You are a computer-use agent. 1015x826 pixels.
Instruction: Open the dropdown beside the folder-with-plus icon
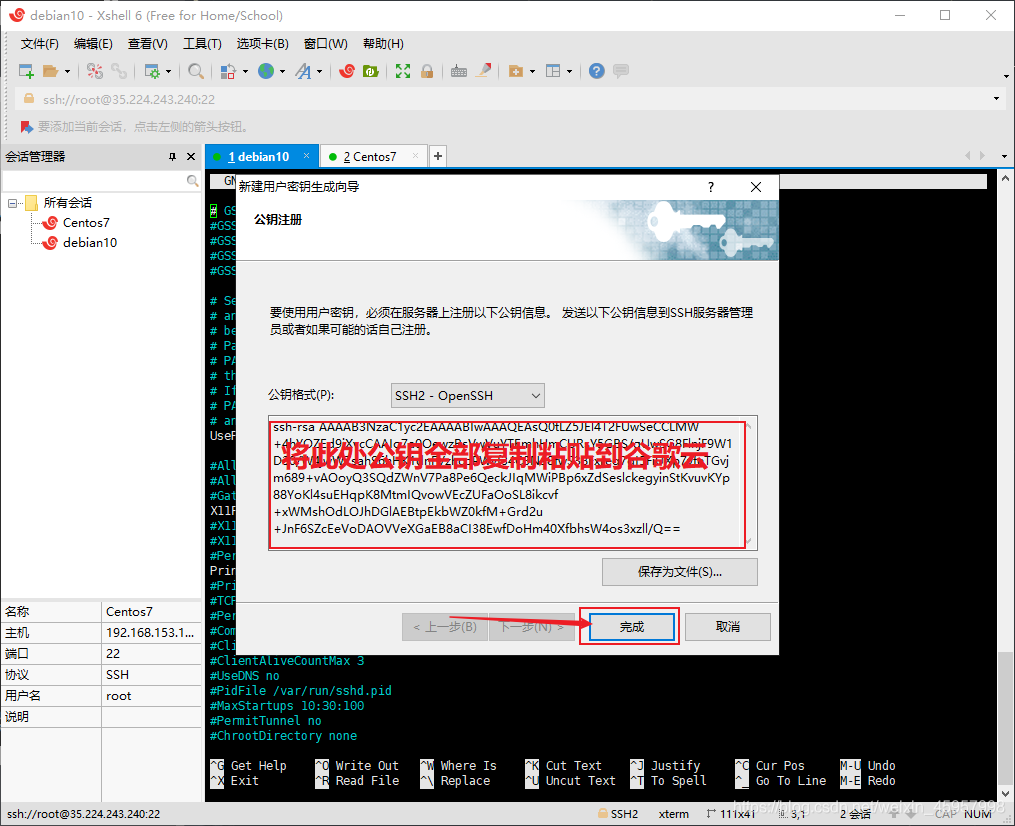pyautogui.click(x=532, y=72)
